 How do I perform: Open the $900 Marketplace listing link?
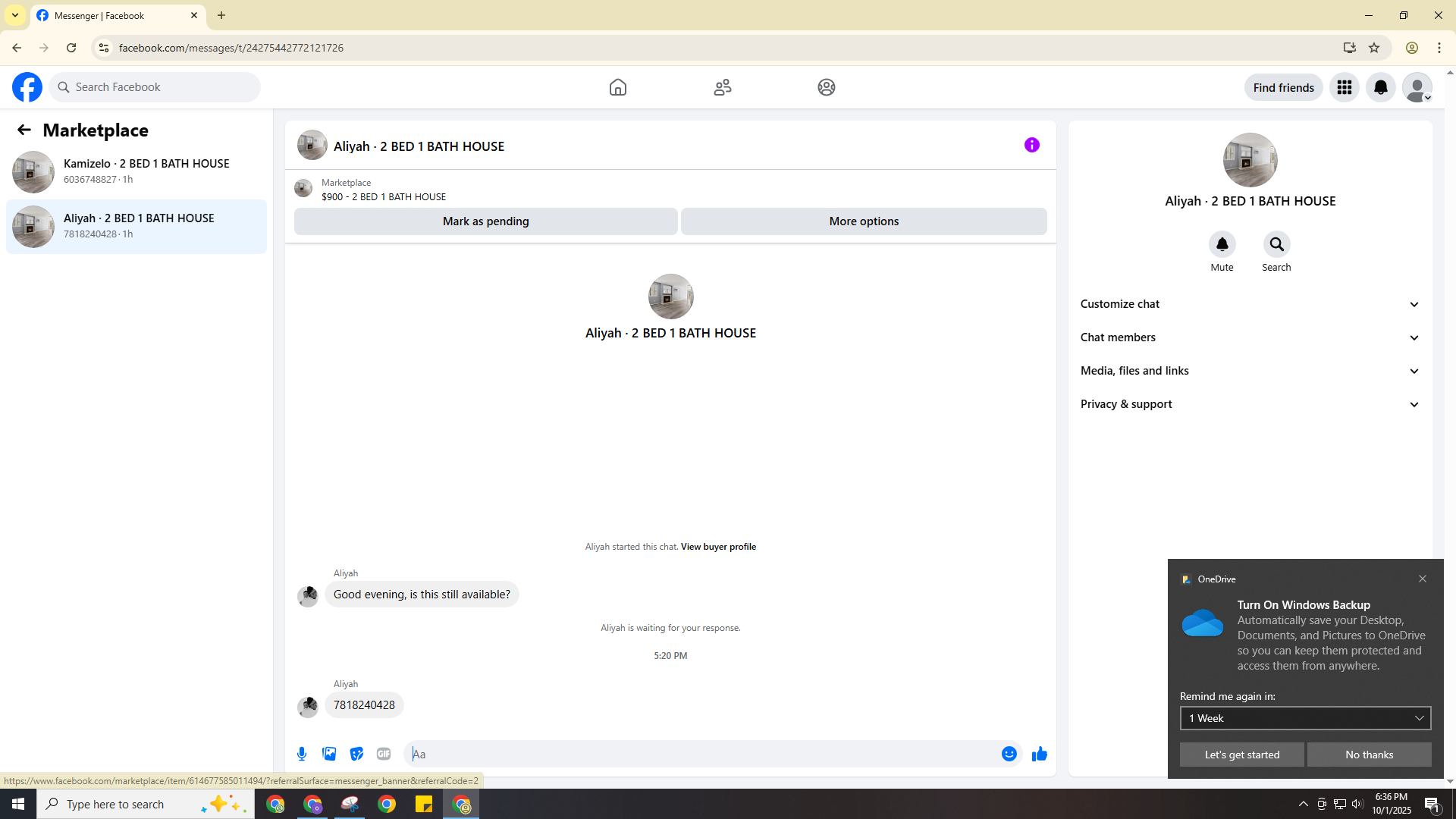[x=384, y=196]
